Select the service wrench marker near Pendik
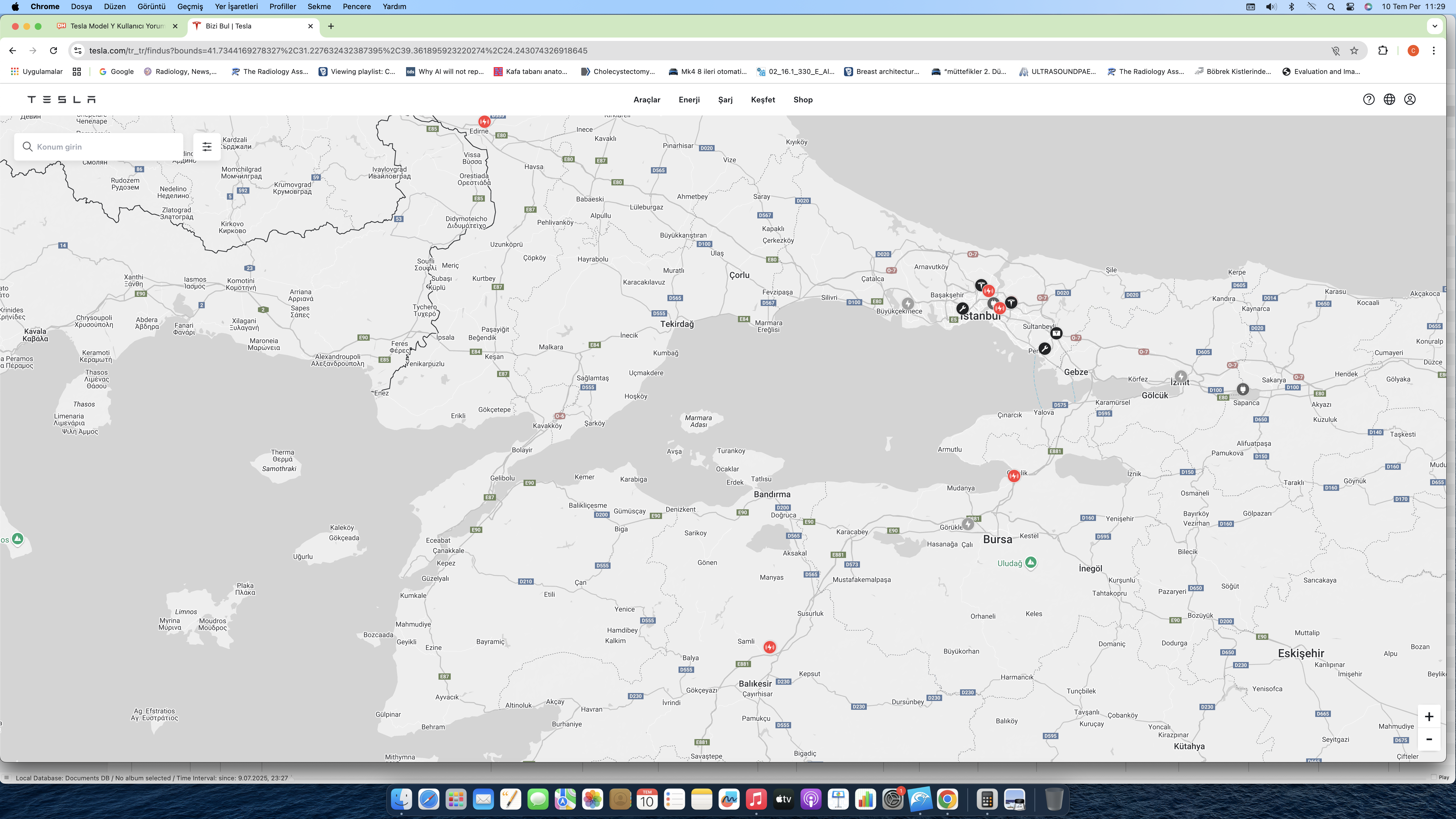1456x819 pixels. [1045, 349]
